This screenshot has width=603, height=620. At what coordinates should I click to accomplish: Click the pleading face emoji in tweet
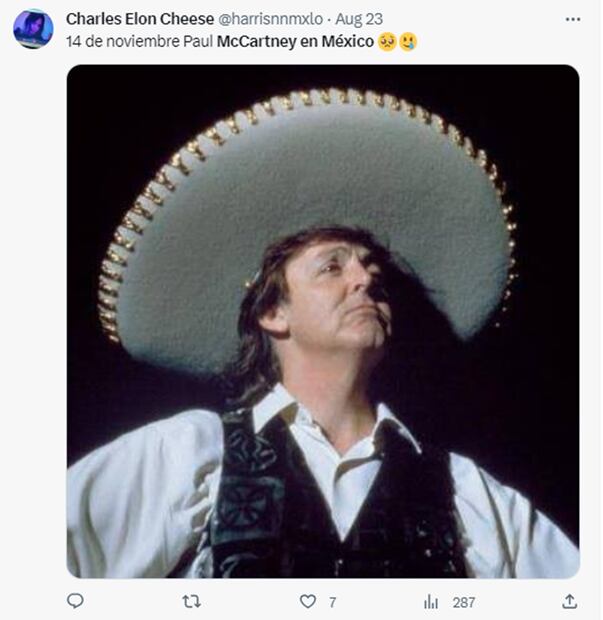click(388, 42)
